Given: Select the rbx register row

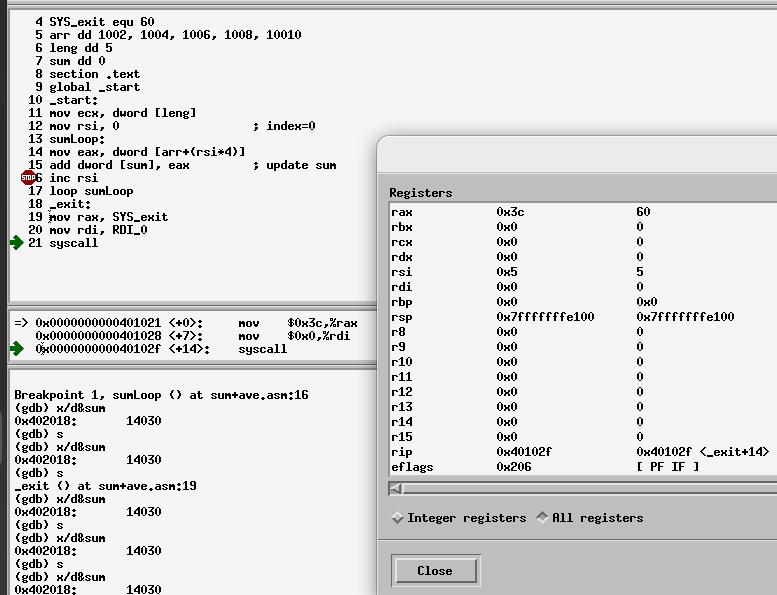Looking at the screenshot, I should point(584,227).
